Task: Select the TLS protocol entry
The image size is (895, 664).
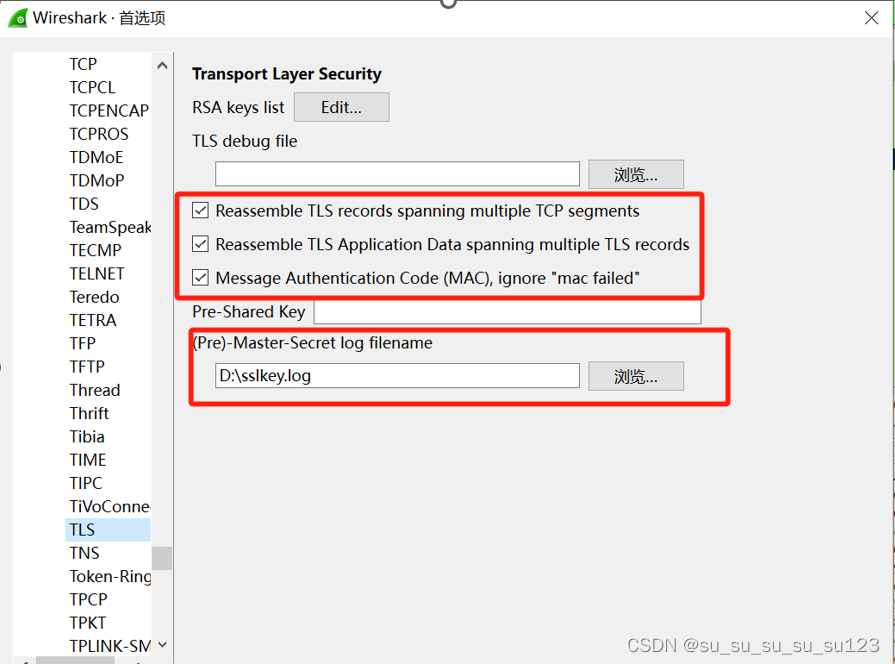Action: tap(82, 529)
